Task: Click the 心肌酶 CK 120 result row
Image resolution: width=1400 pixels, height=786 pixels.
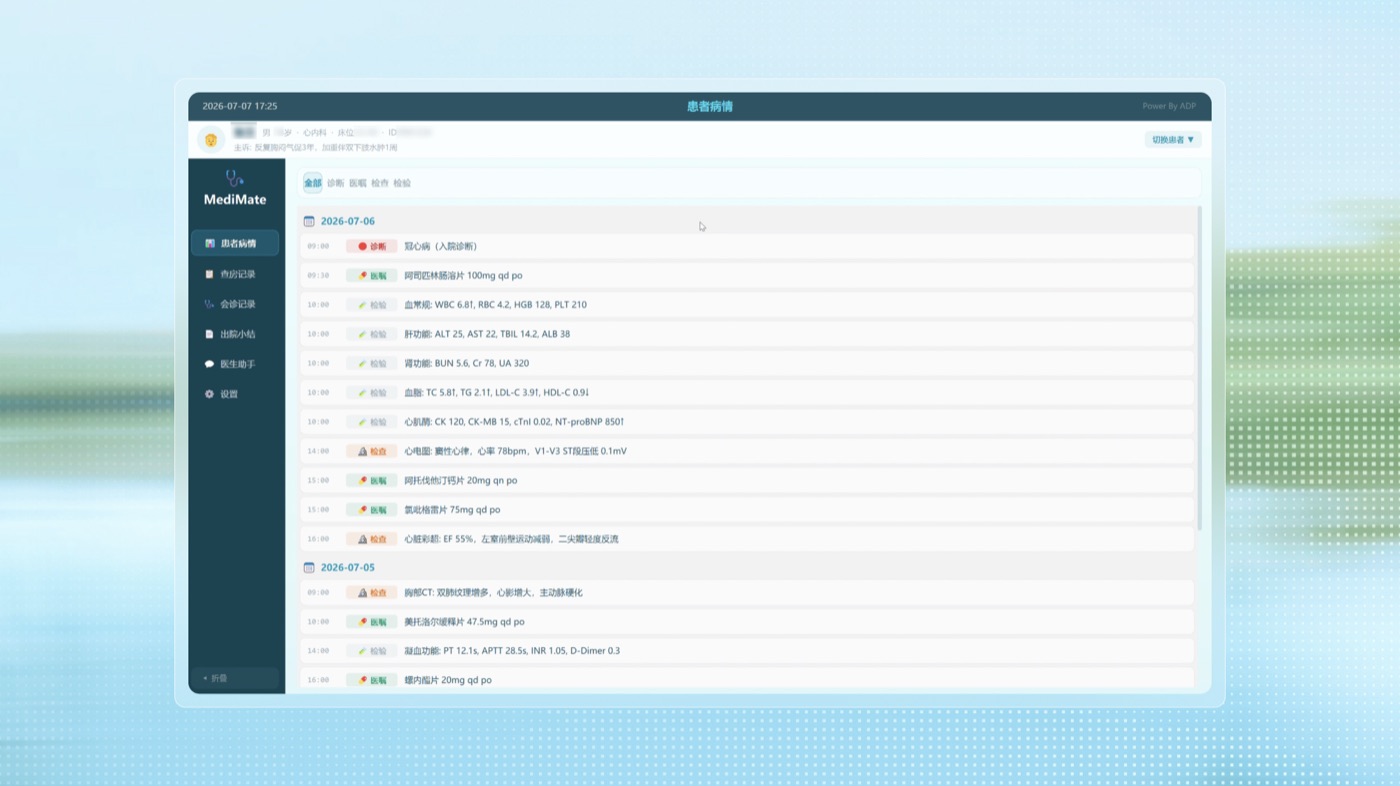Action: pos(747,422)
